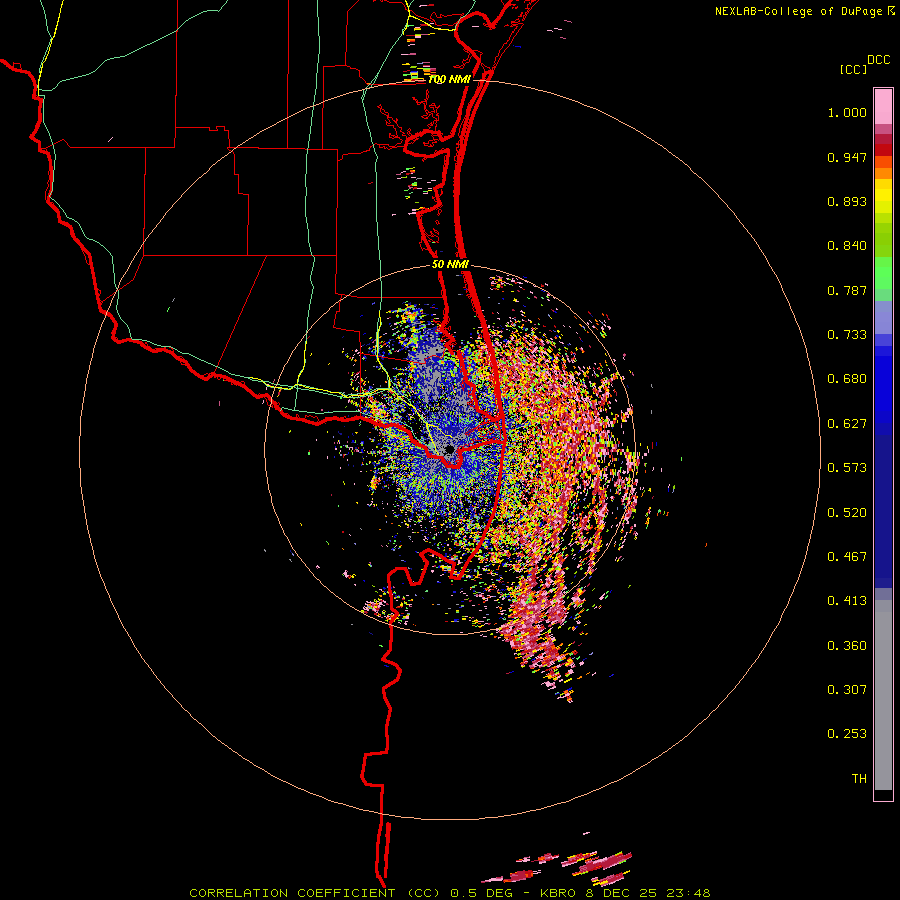This screenshot has width=900, height=900.
Task: Click the DCC label above the color bar
Action: 879,60
